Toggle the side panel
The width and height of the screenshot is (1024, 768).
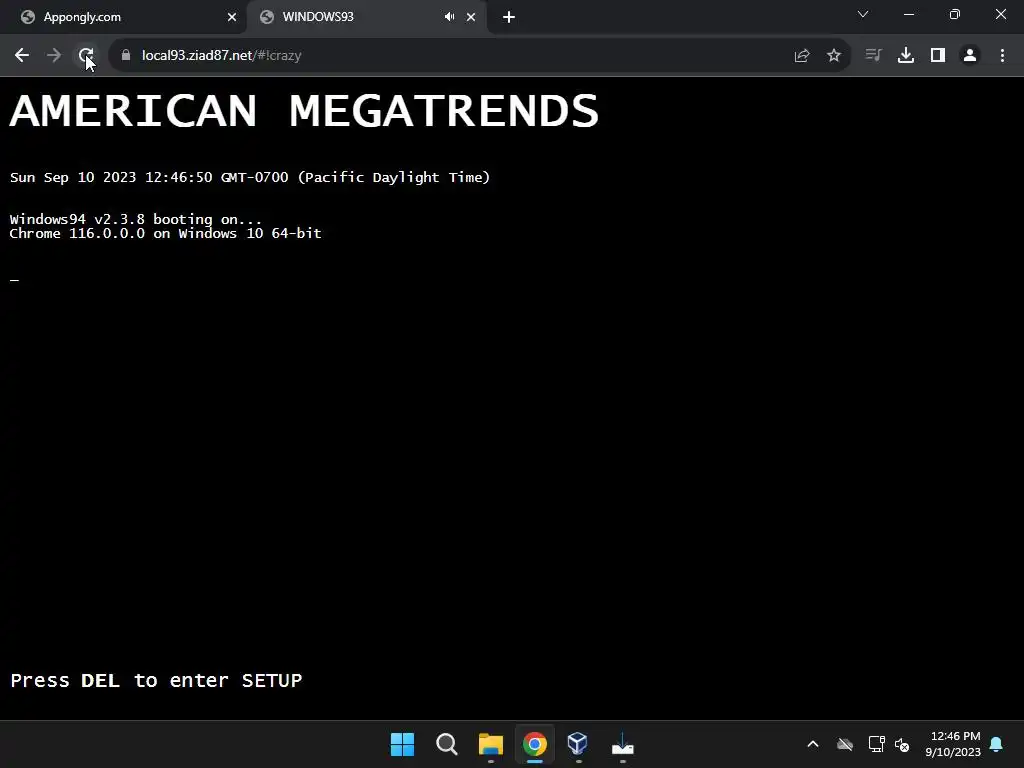tap(938, 56)
